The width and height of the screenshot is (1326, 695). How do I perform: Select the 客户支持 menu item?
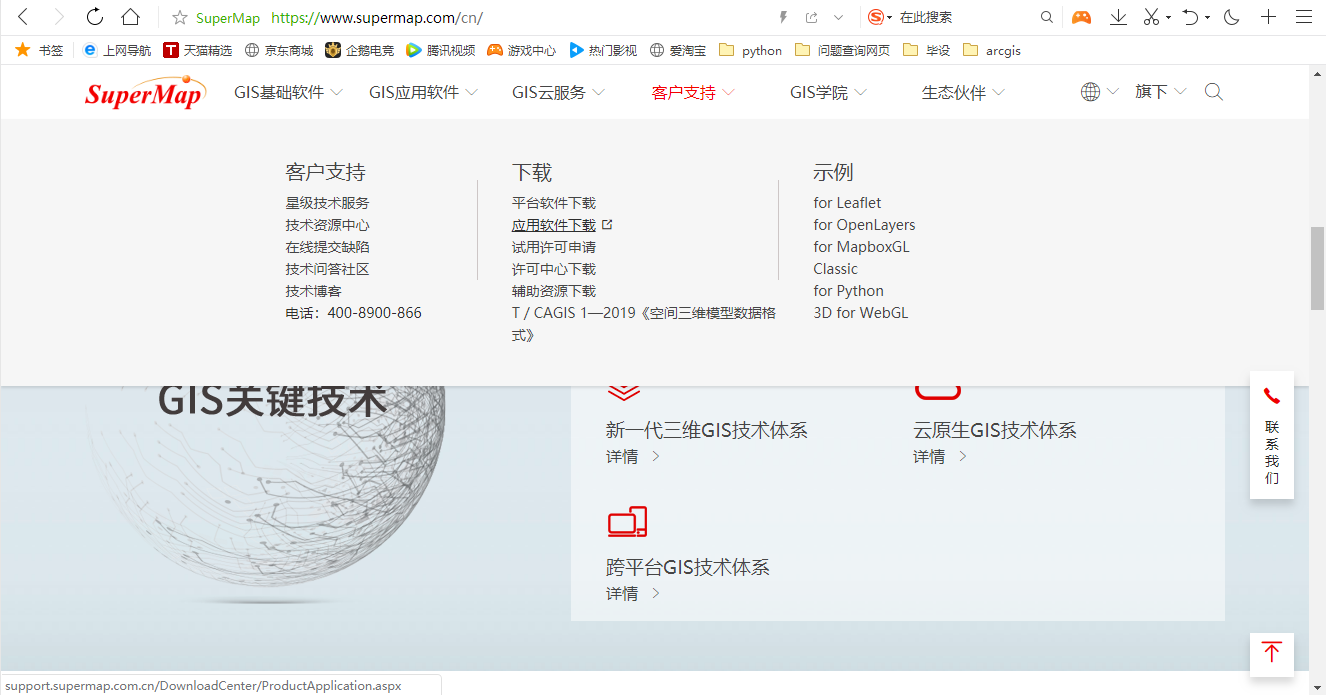(683, 91)
